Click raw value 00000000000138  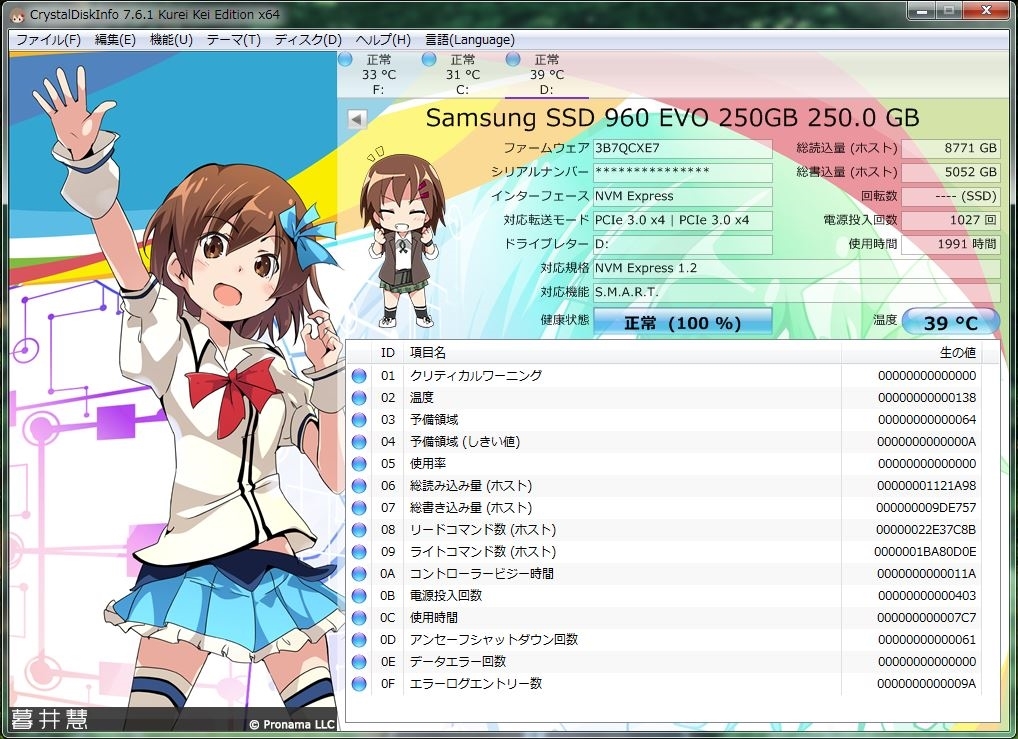(x=926, y=397)
